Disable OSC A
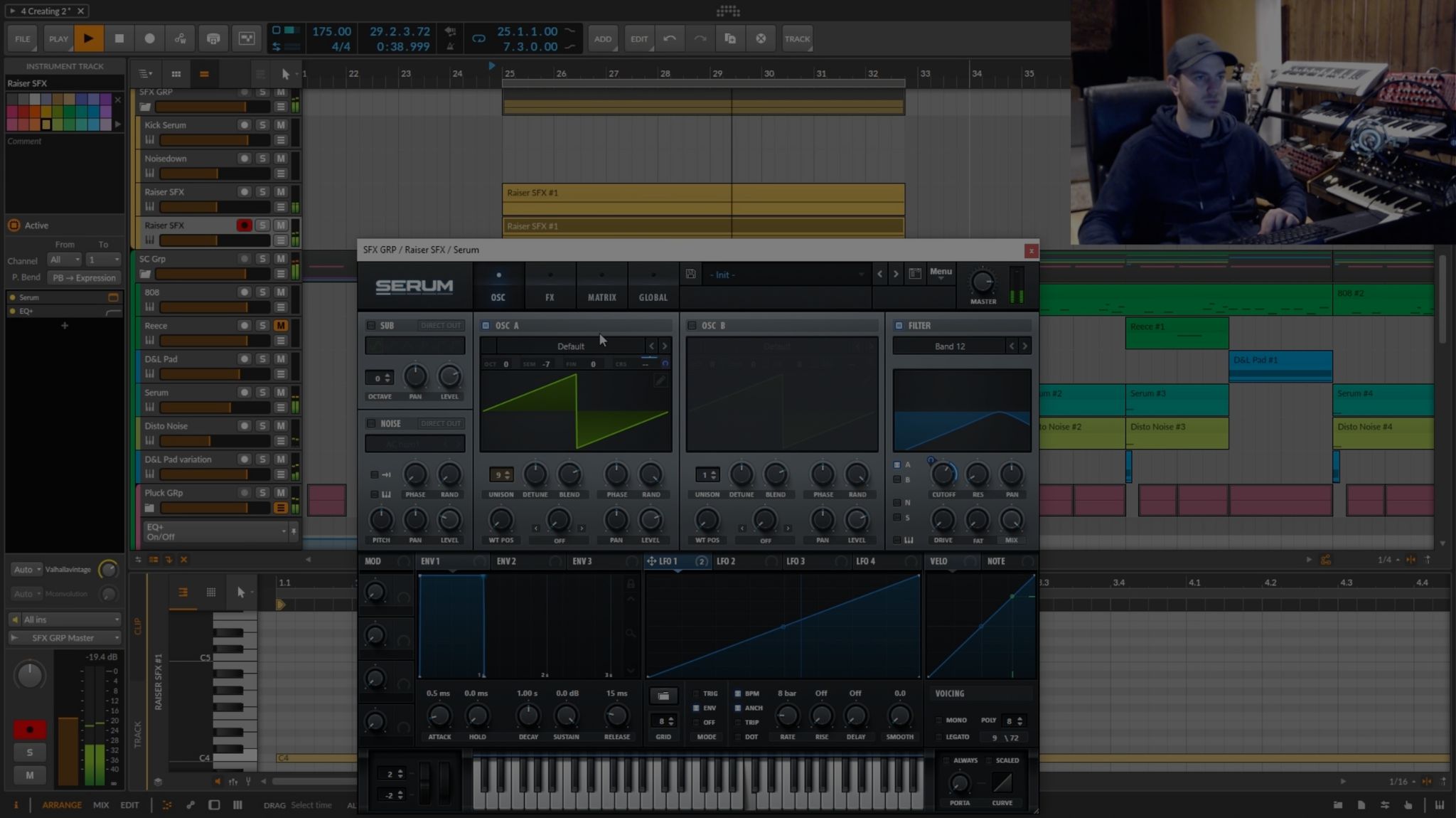The width and height of the screenshot is (1456, 818). coord(486,326)
